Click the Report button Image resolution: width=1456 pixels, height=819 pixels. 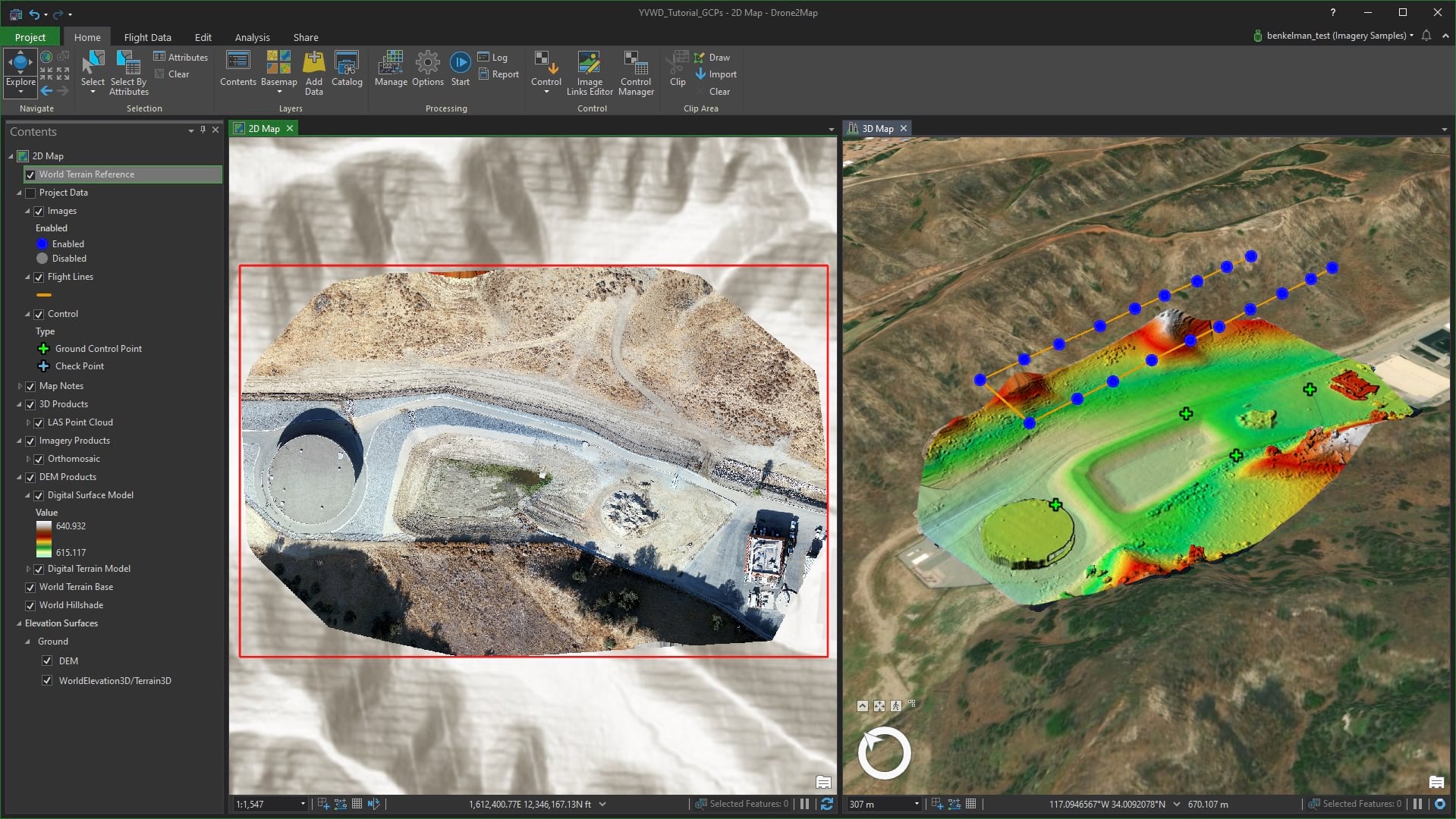(x=498, y=74)
